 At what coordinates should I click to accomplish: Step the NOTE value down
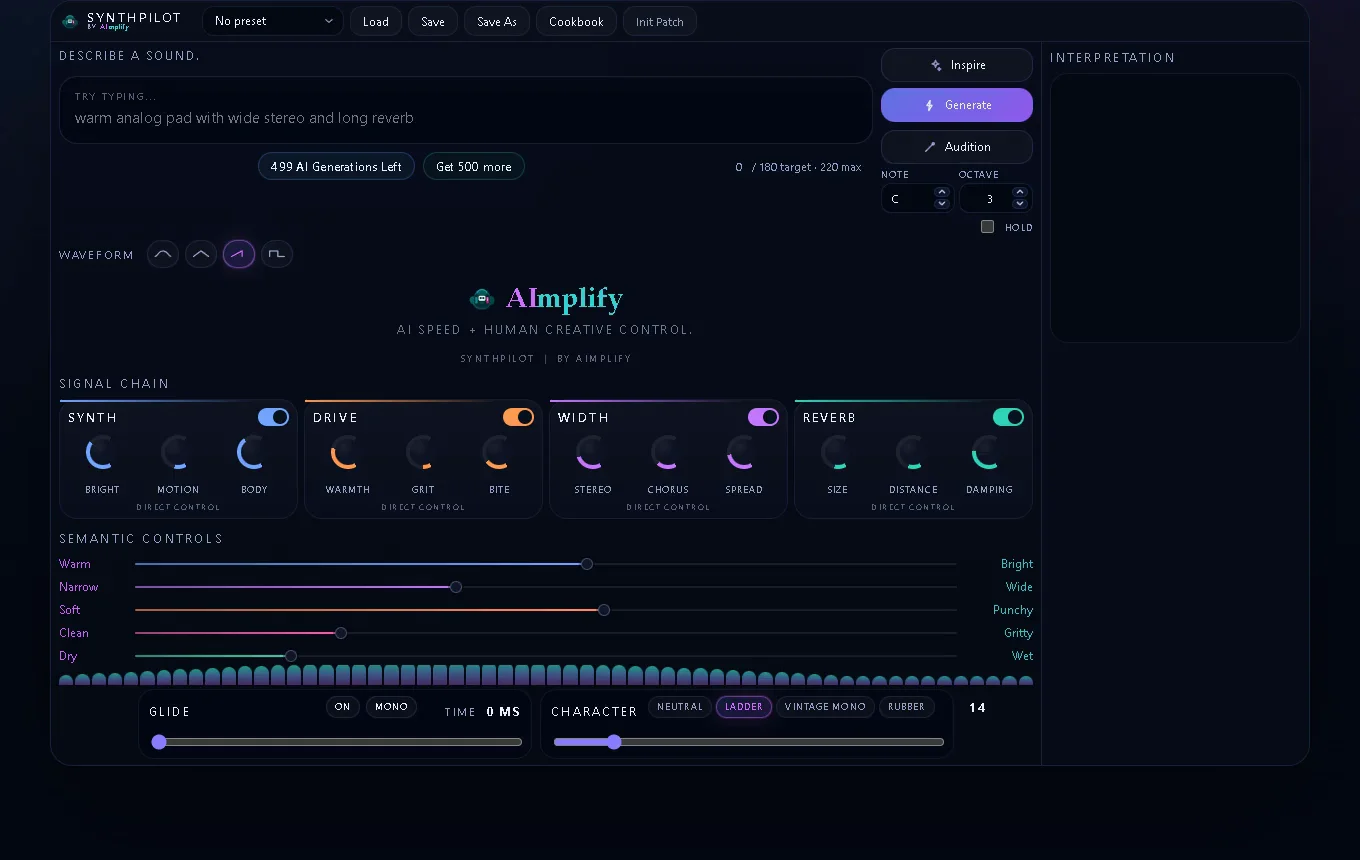[x=941, y=204]
